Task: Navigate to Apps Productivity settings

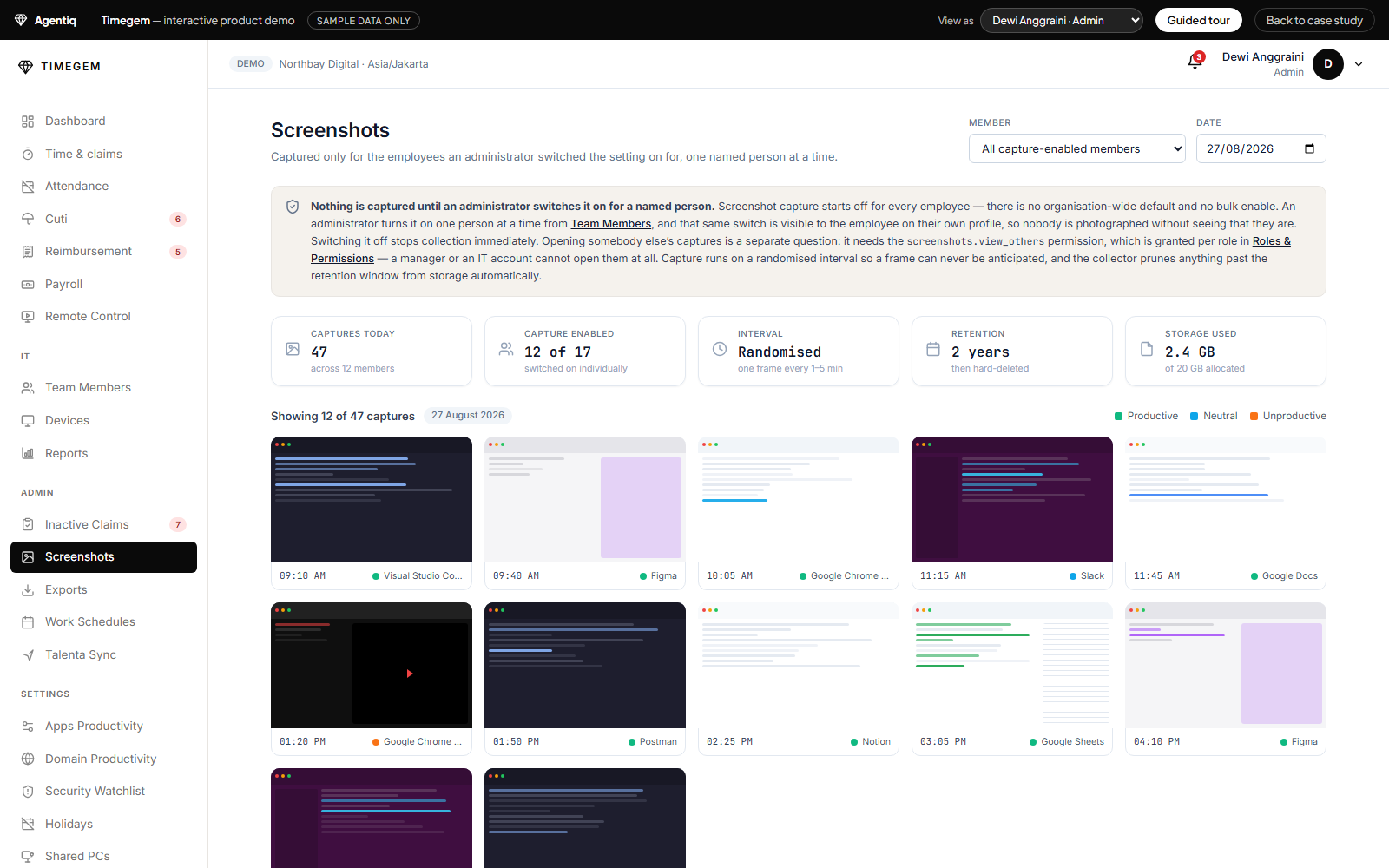Action: [x=103, y=726]
